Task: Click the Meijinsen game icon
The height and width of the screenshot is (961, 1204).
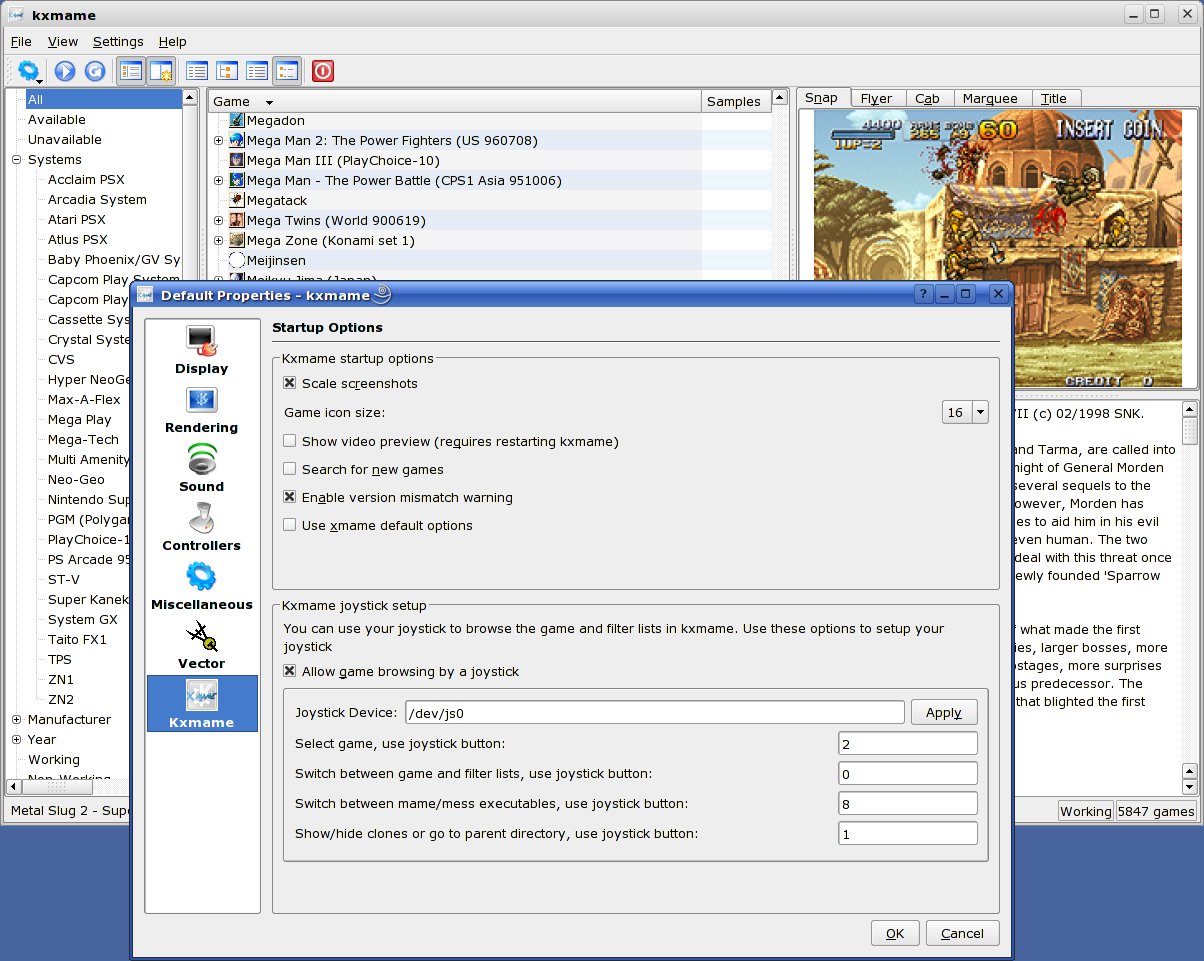Action: [x=237, y=260]
